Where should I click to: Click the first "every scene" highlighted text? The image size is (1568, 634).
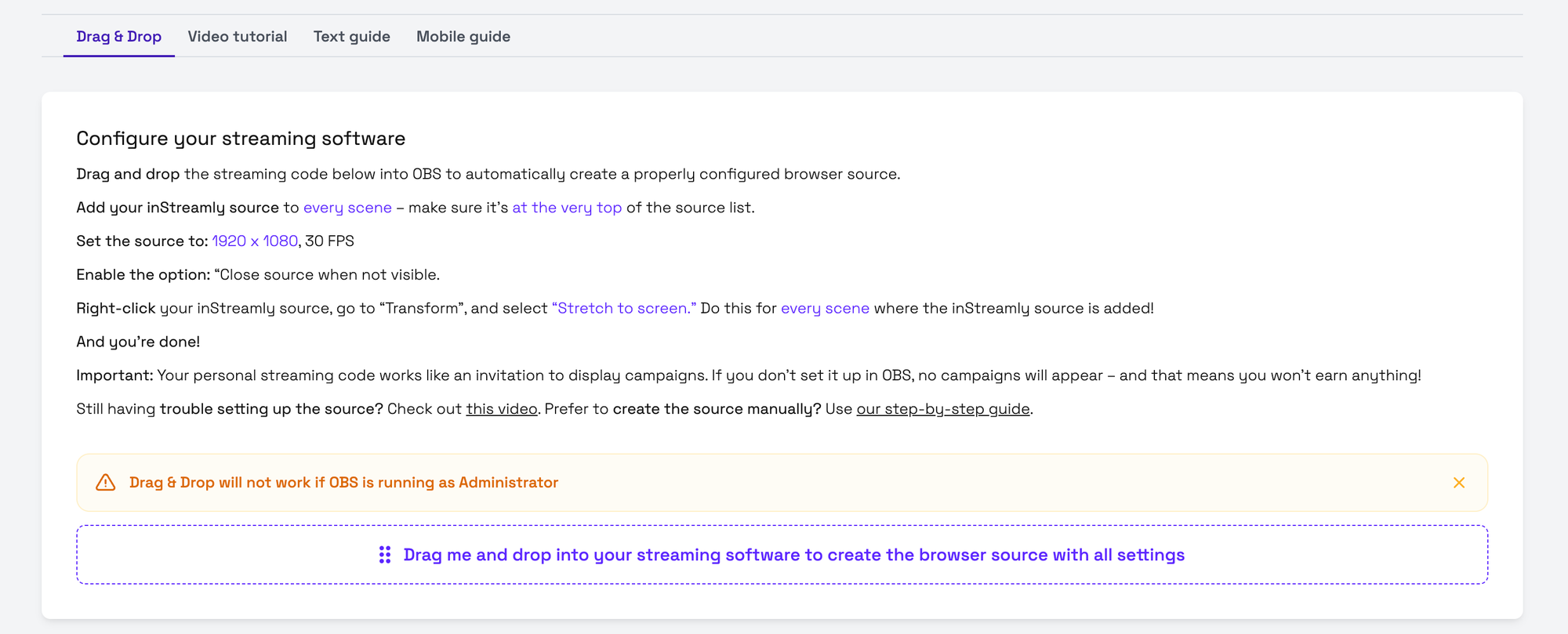click(347, 208)
